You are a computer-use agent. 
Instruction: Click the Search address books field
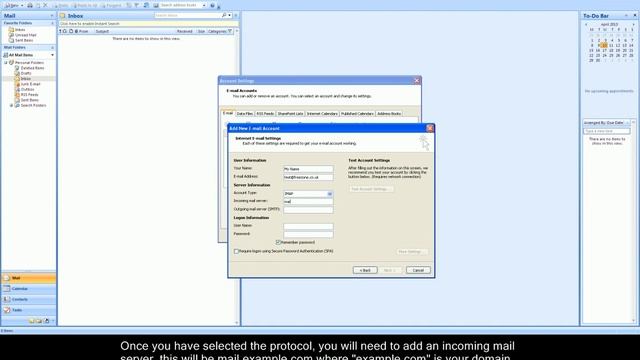(180, 5)
